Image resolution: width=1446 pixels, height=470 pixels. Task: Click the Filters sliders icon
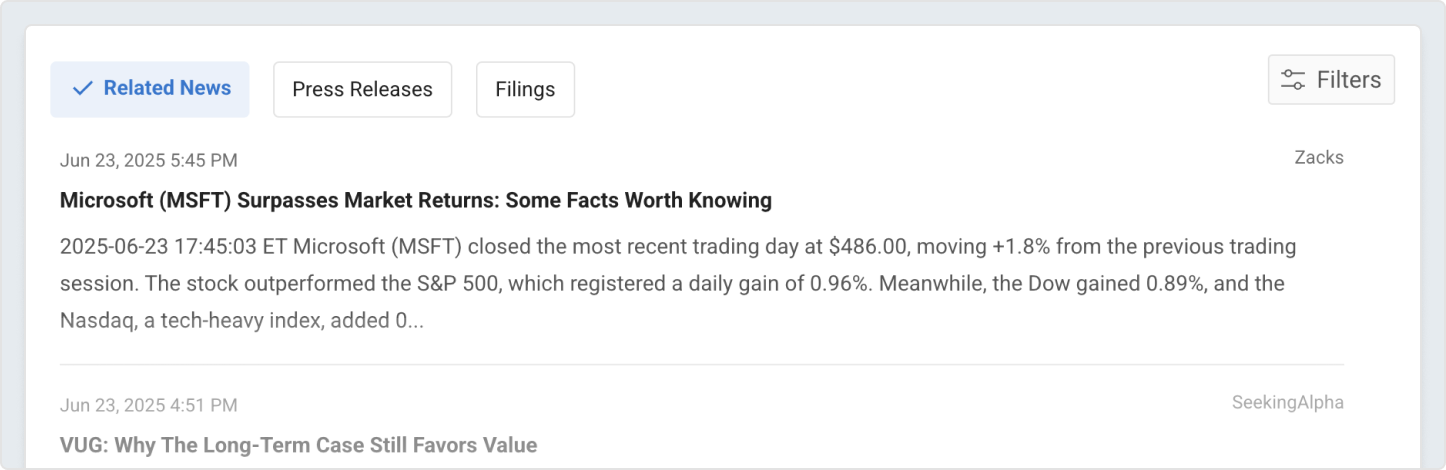point(1293,80)
